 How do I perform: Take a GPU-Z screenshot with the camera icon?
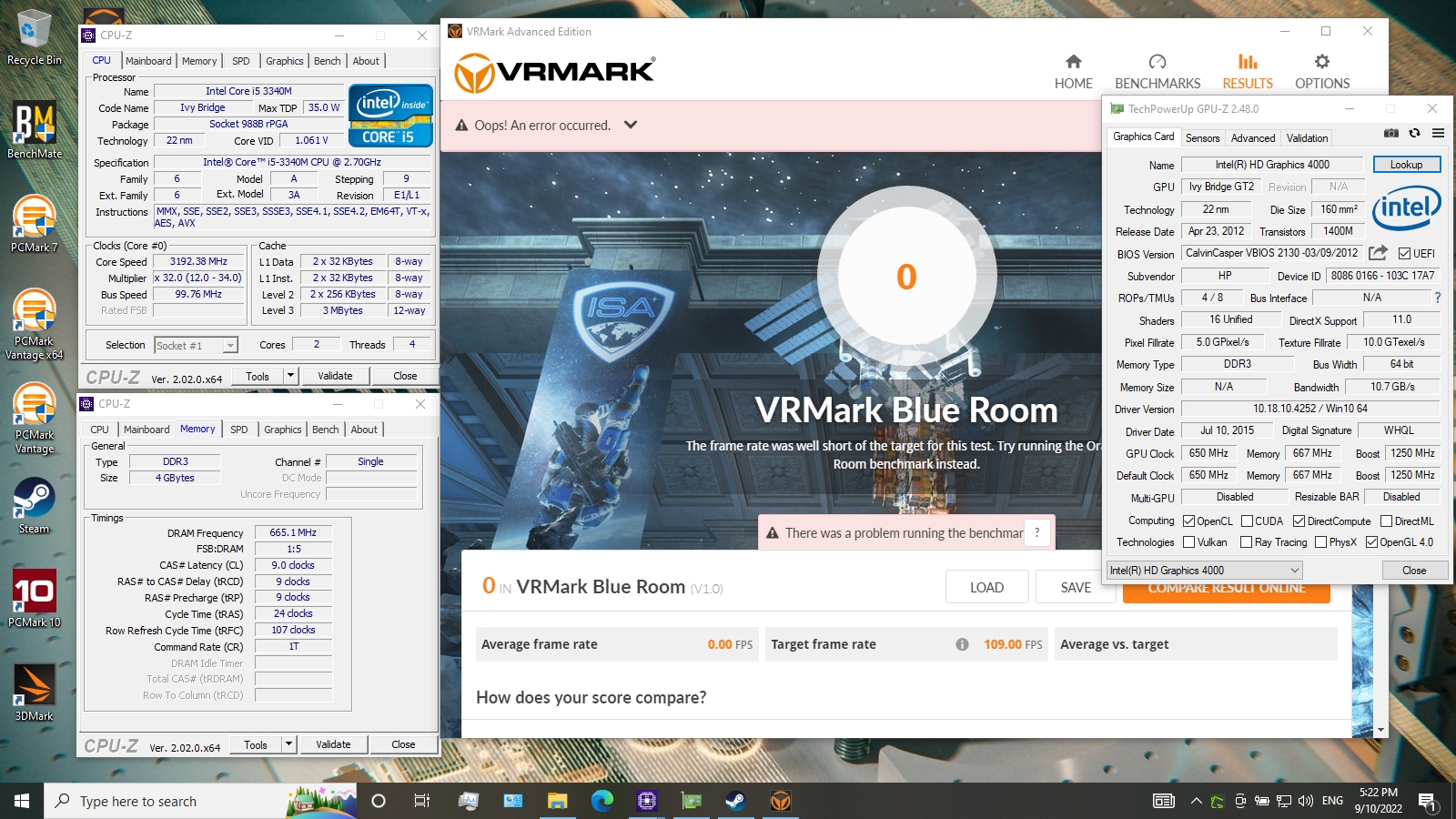[x=1391, y=133]
